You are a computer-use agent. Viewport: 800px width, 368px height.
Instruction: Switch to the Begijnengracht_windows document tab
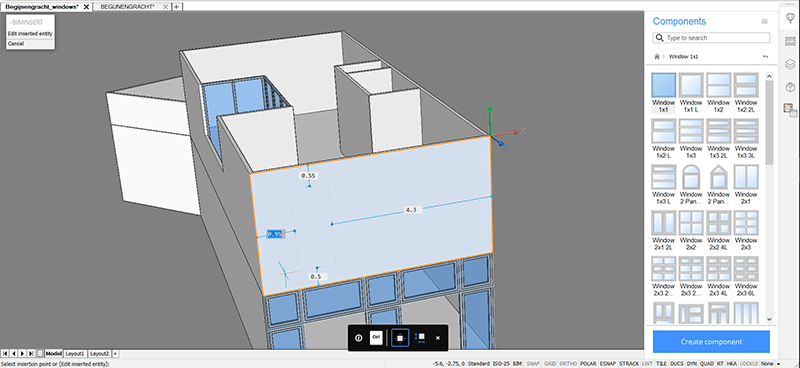pos(42,6)
